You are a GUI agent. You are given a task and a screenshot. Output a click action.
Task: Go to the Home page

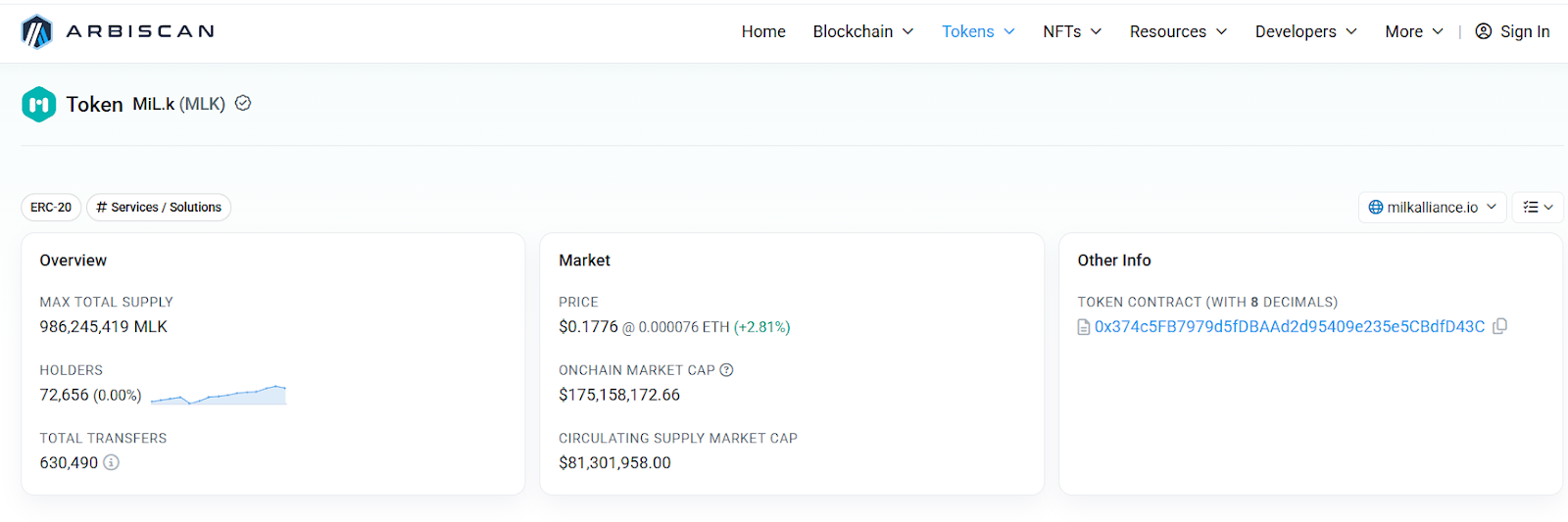click(763, 31)
